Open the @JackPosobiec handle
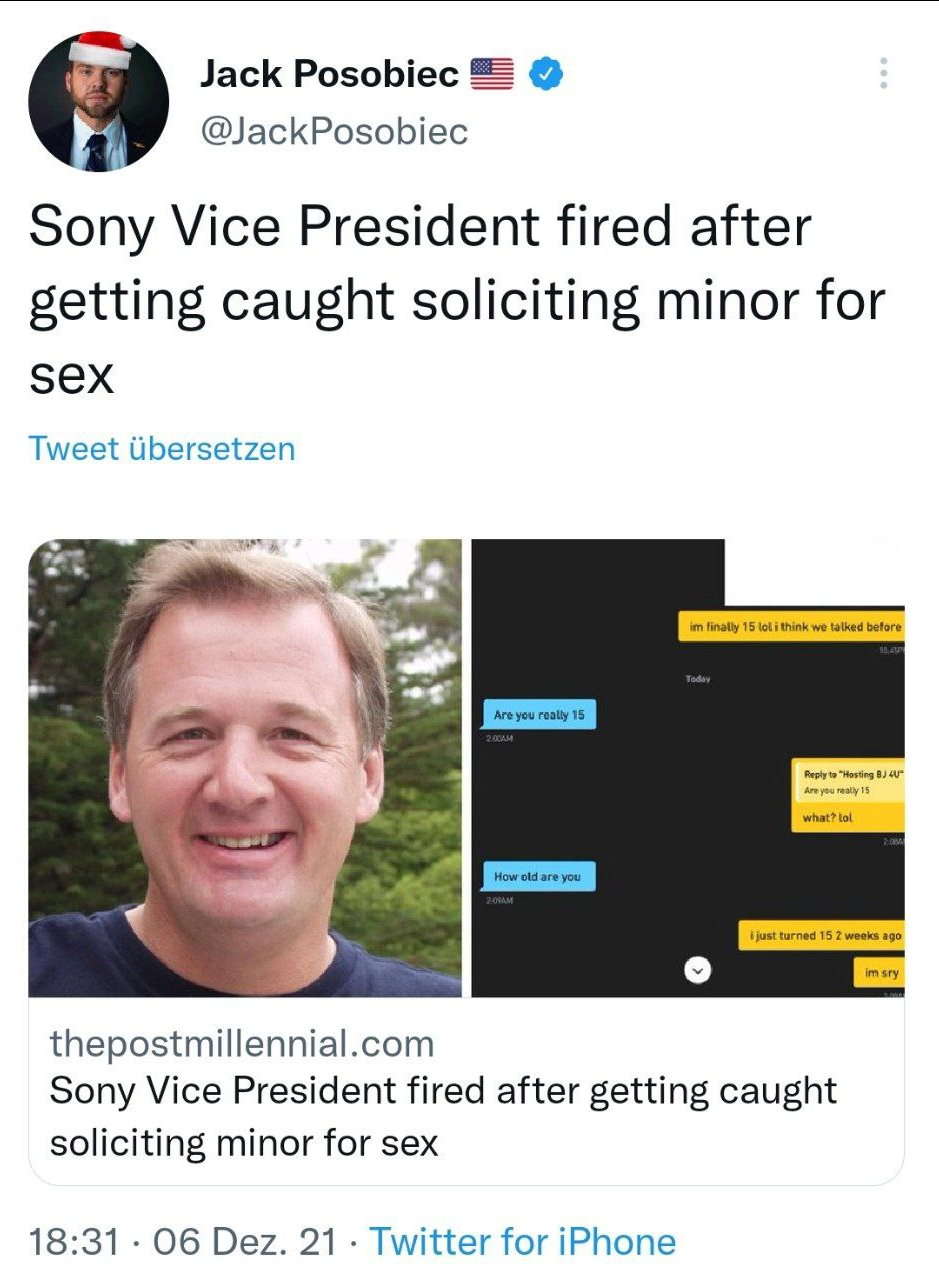 point(335,131)
